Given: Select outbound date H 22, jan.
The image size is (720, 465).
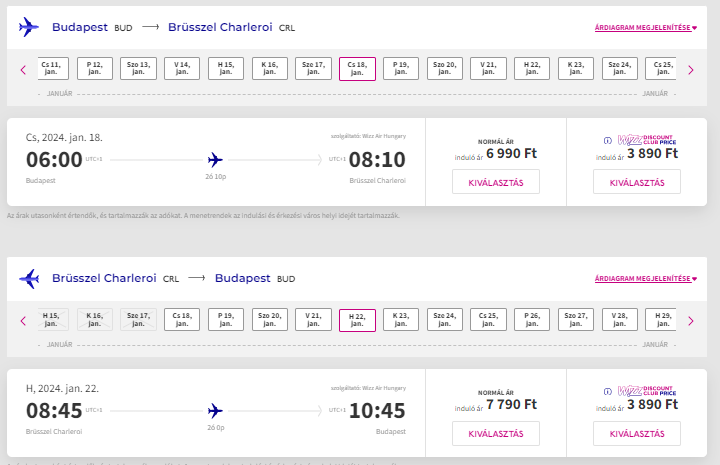Looking at the screenshot, I should [532, 68].
